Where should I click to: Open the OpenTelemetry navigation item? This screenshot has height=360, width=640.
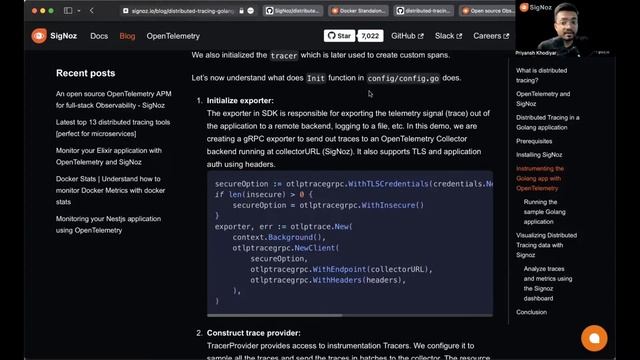tap(173, 36)
